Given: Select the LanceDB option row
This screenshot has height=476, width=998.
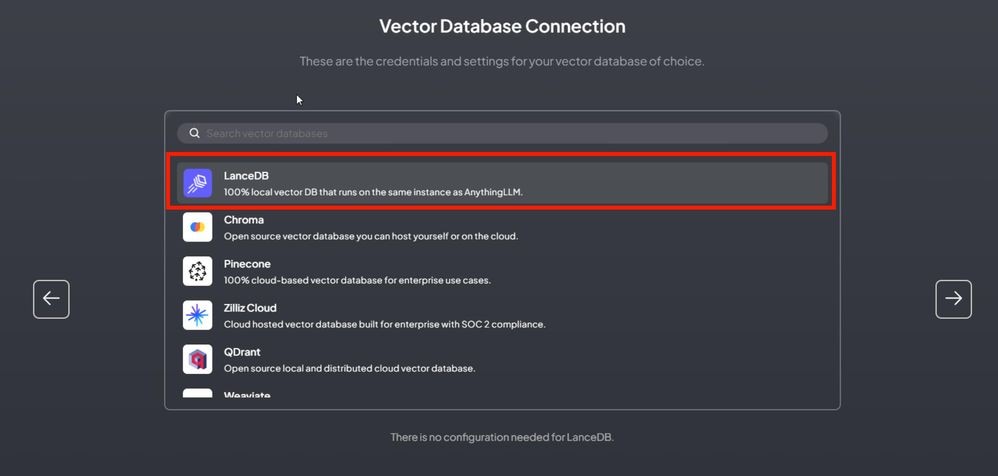Looking at the screenshot, I should (x=503, y=183).
